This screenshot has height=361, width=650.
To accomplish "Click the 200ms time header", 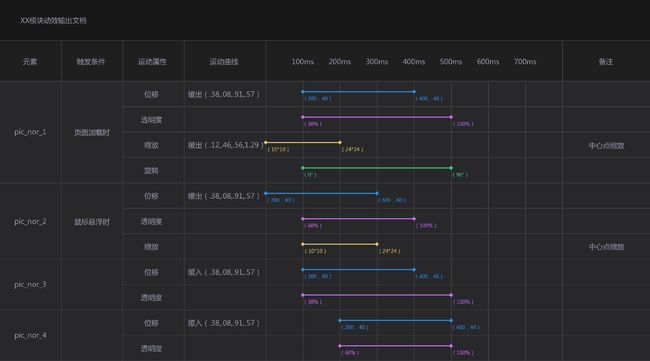I will [340, 62].
